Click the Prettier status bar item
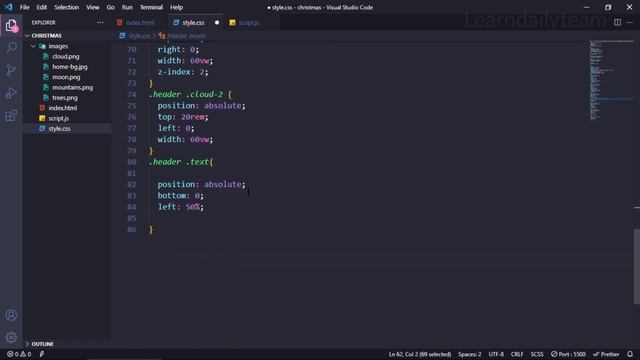Screen dimensions: 640x360 tap(606, 354)
